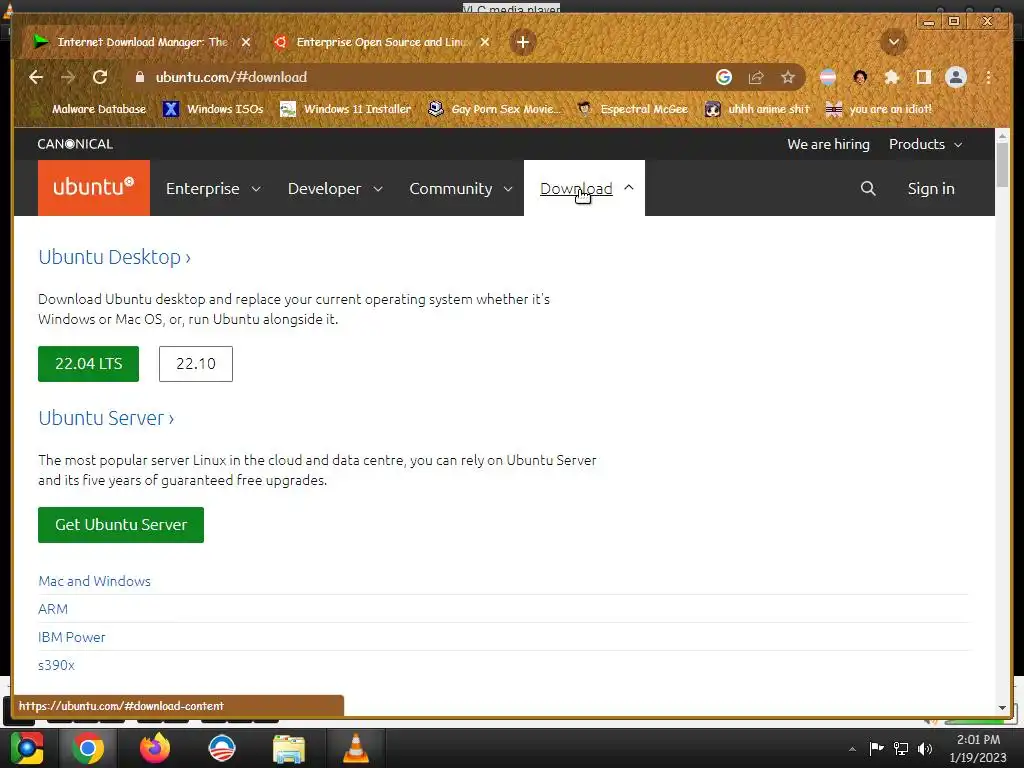Click the vertical scrollbar thumb
1024x768 pixels.
1002,165
